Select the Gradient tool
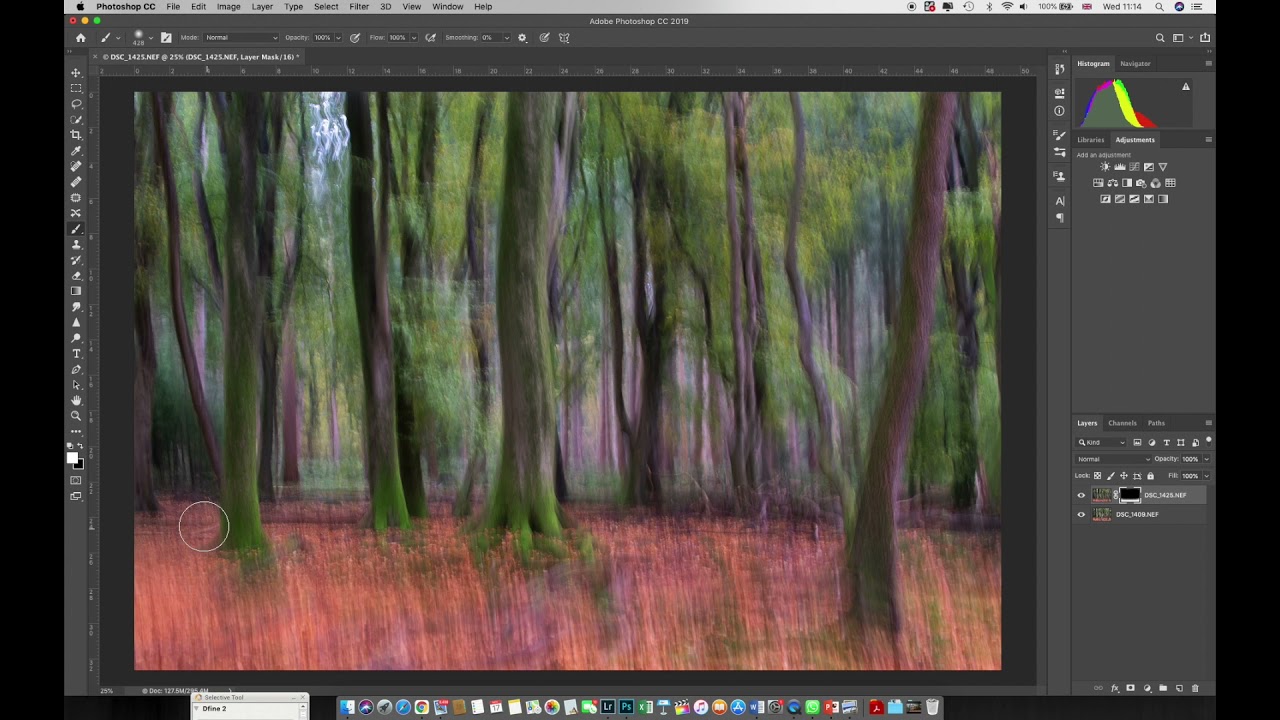The width and height of the screenshot is (1280, 720). [x=76, y=291]
